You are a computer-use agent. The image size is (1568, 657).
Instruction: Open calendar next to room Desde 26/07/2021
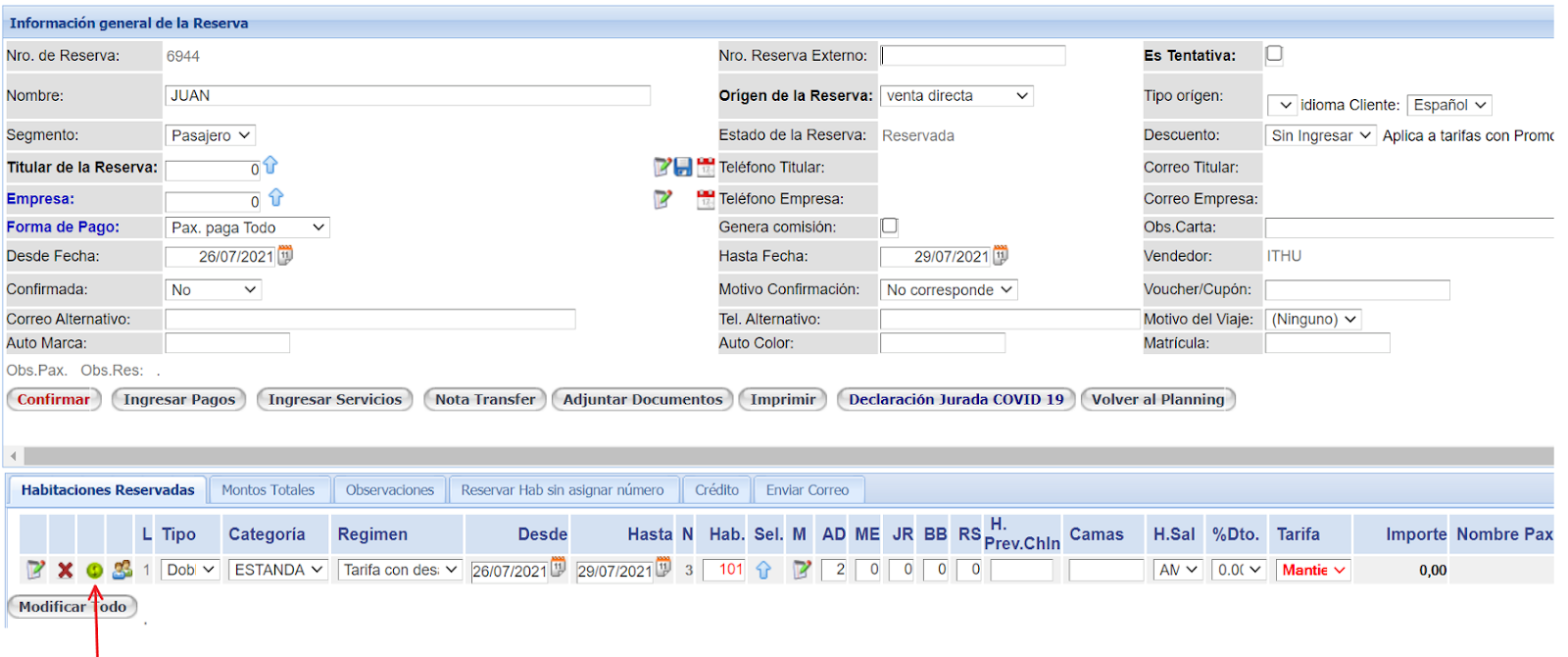pos(558,567)
